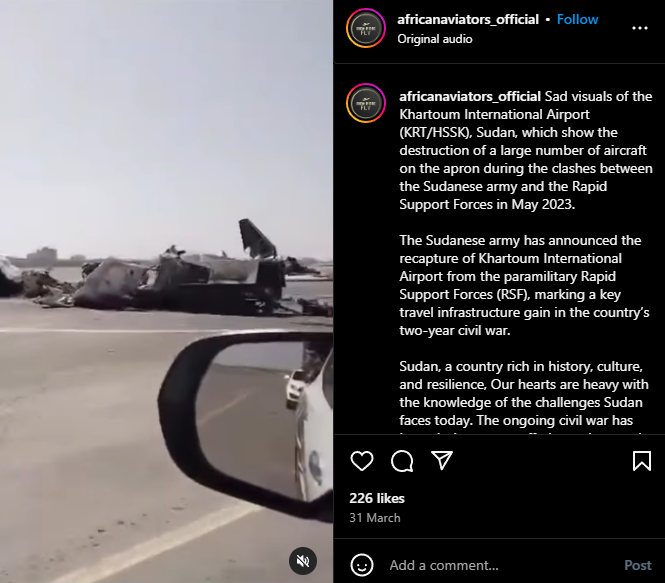This screenshot has height=583, width=665.
Task: Open comments via speech bubble icon
Action: pos(402,461)
